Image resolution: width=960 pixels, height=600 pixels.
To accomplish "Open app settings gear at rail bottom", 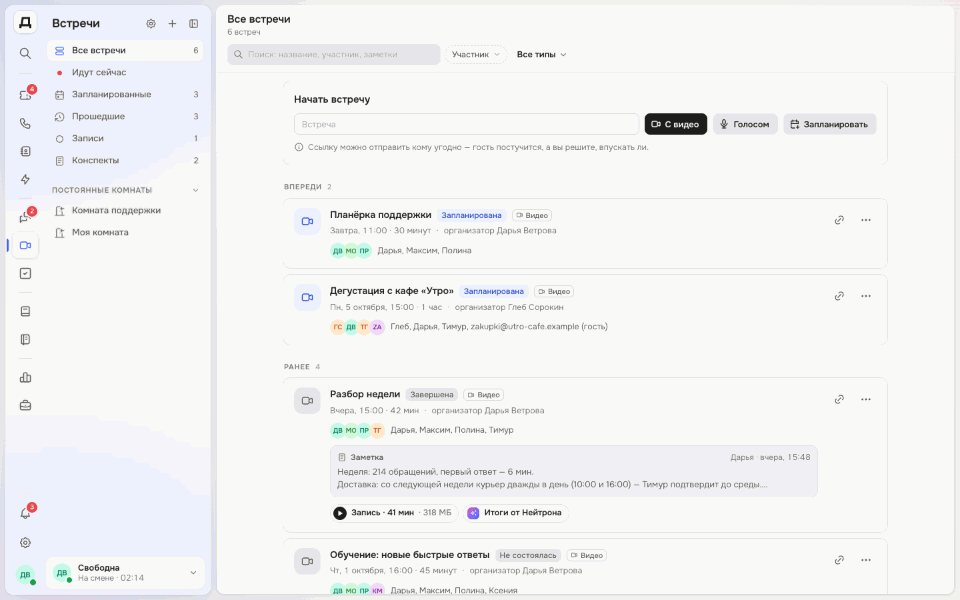I will tap(25, 542).
